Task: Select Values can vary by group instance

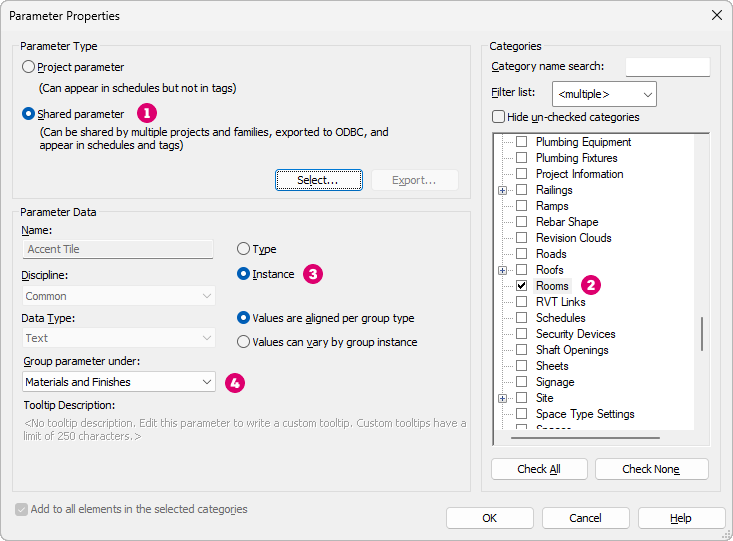Action: tap(244, 342)
